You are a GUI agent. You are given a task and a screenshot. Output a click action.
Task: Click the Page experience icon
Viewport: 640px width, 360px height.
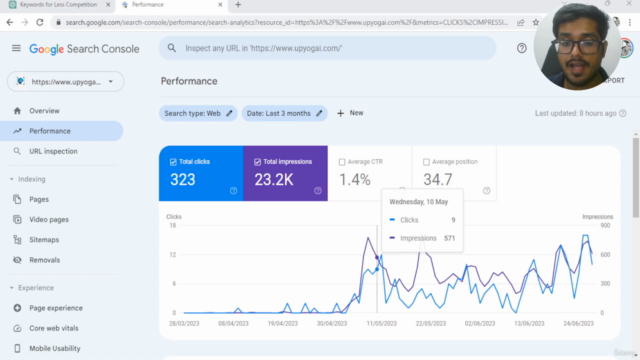17,308
